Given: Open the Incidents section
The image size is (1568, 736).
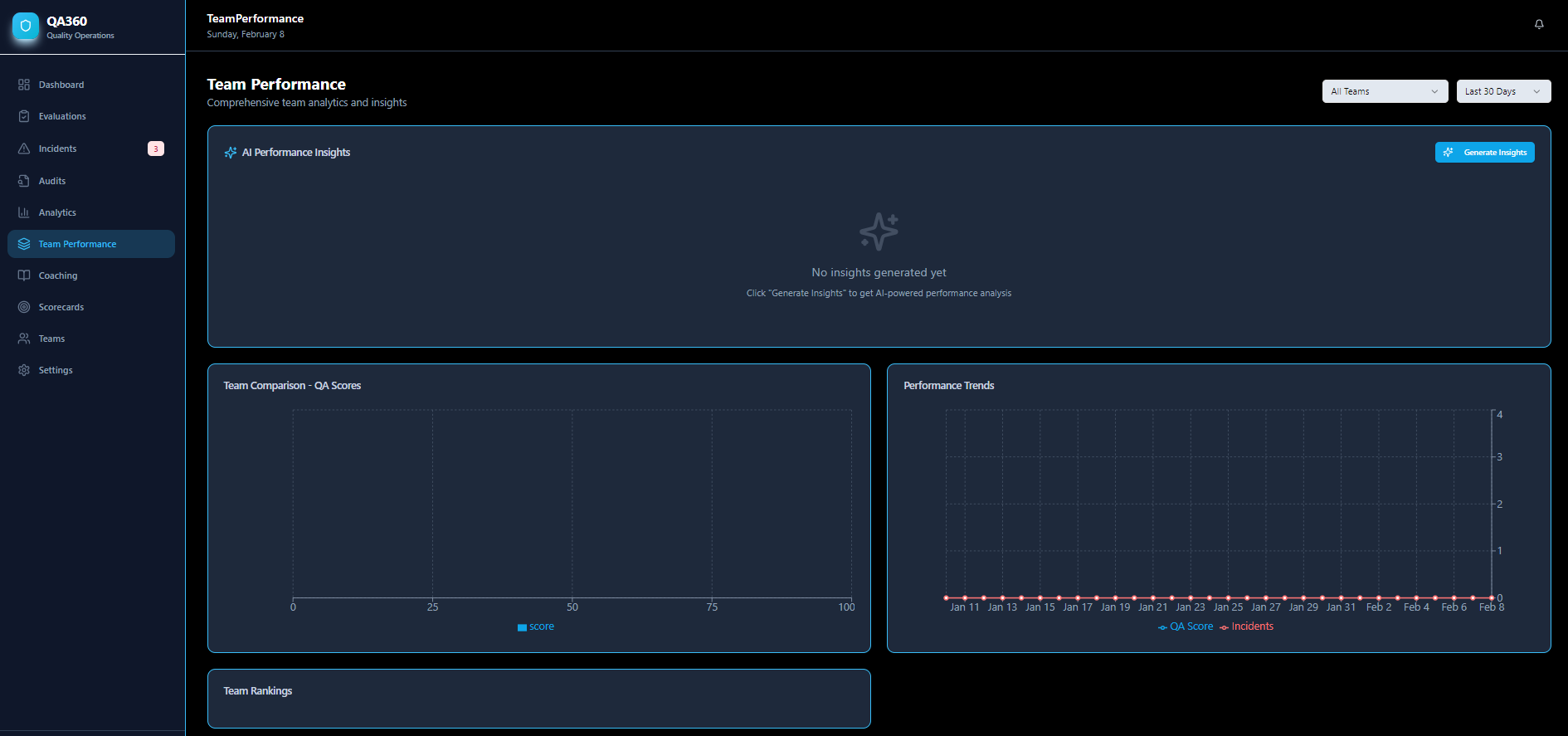Looking at the screenshot, I should [x=91, y=149].
